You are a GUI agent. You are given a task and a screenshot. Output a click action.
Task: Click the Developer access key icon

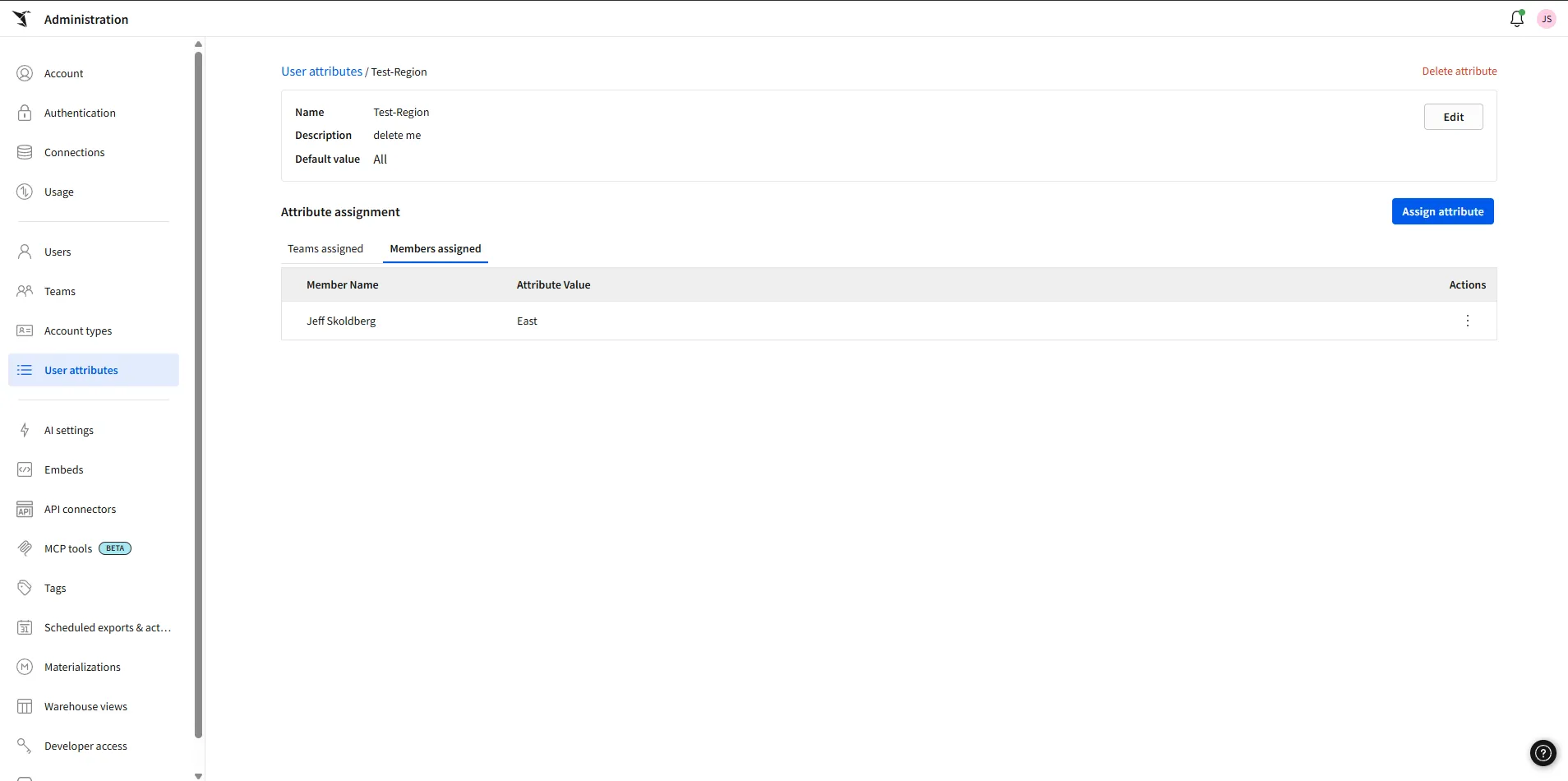[25, 746]
